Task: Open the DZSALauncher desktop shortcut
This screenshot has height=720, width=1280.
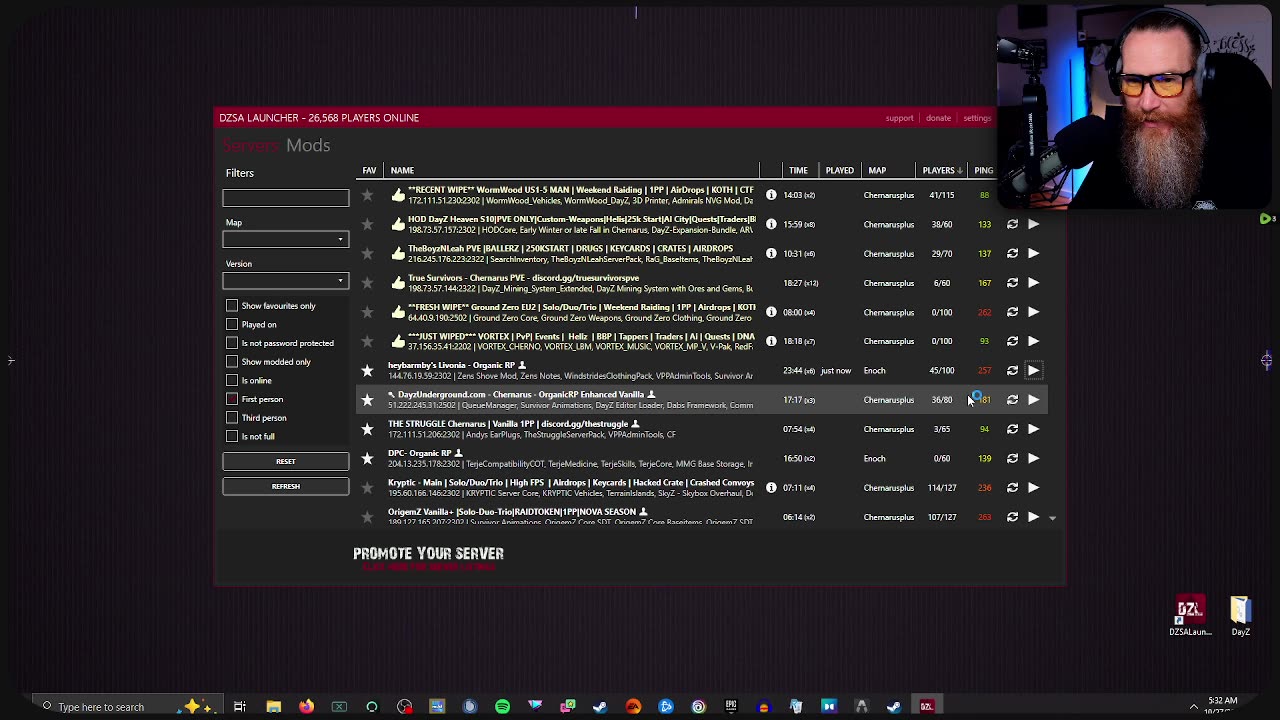Action: tap(1190, 616)
